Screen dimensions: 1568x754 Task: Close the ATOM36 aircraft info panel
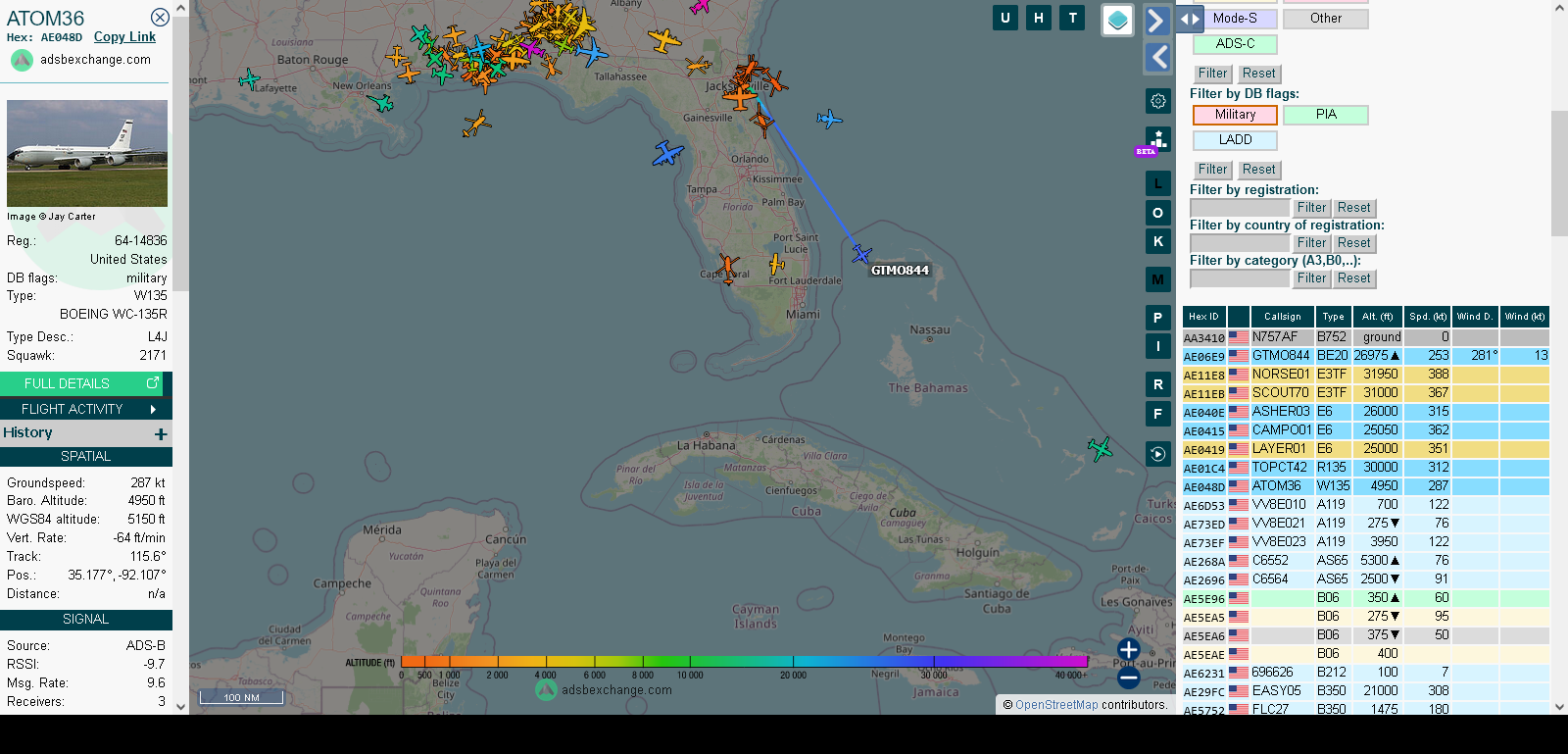(x=160, y=18)
